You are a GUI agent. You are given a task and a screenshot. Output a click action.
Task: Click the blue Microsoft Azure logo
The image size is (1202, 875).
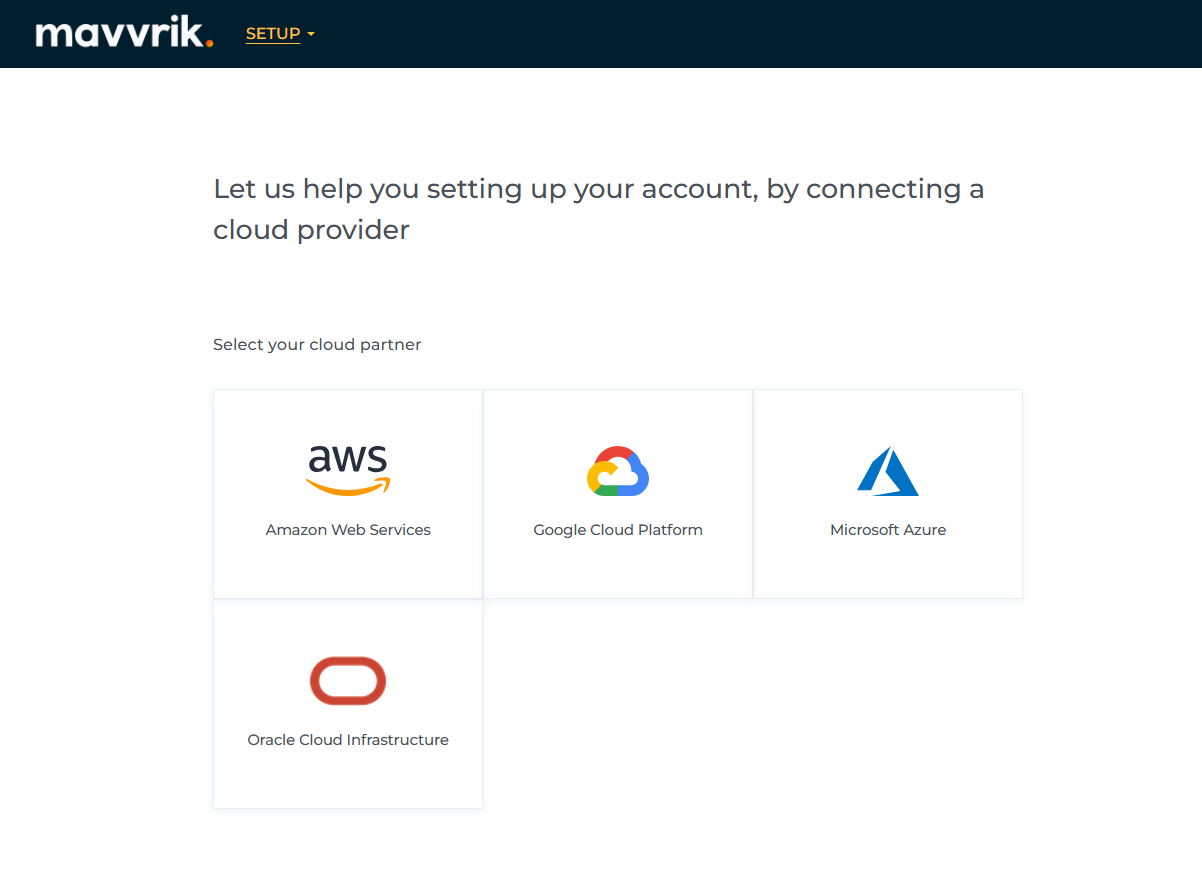point(888,471)
